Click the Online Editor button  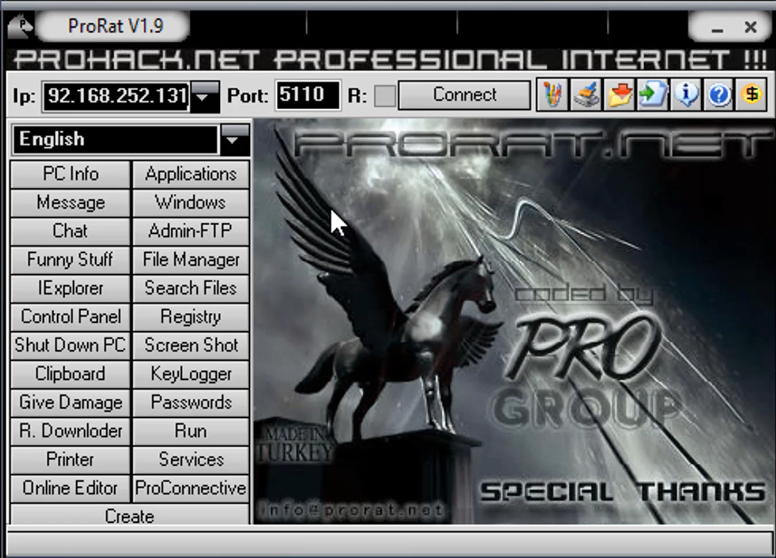click(x=70, y=488)
